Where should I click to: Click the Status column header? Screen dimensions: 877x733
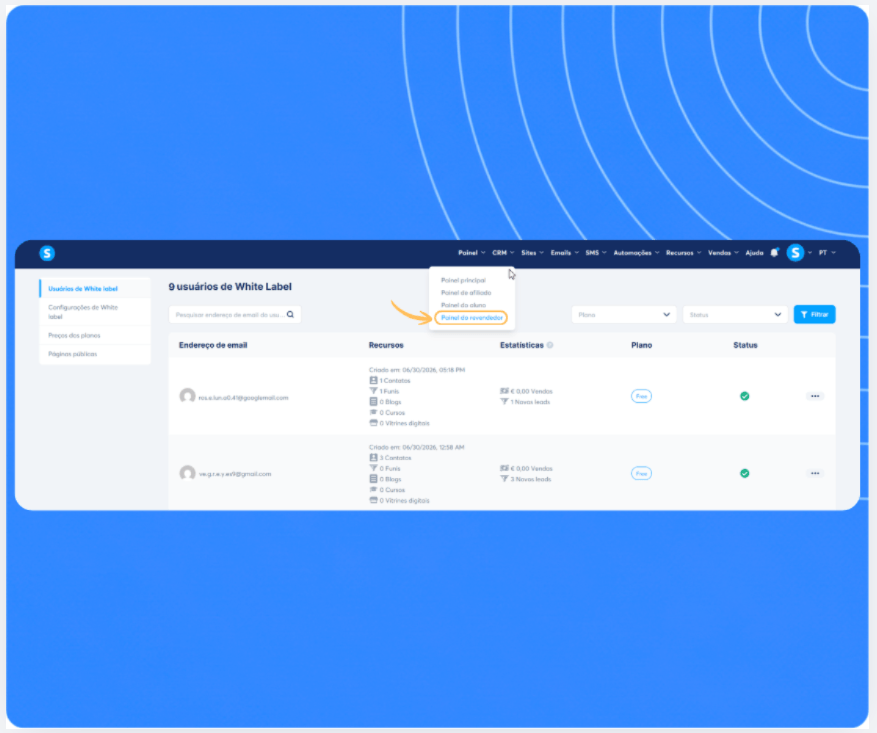click(745, 345)
